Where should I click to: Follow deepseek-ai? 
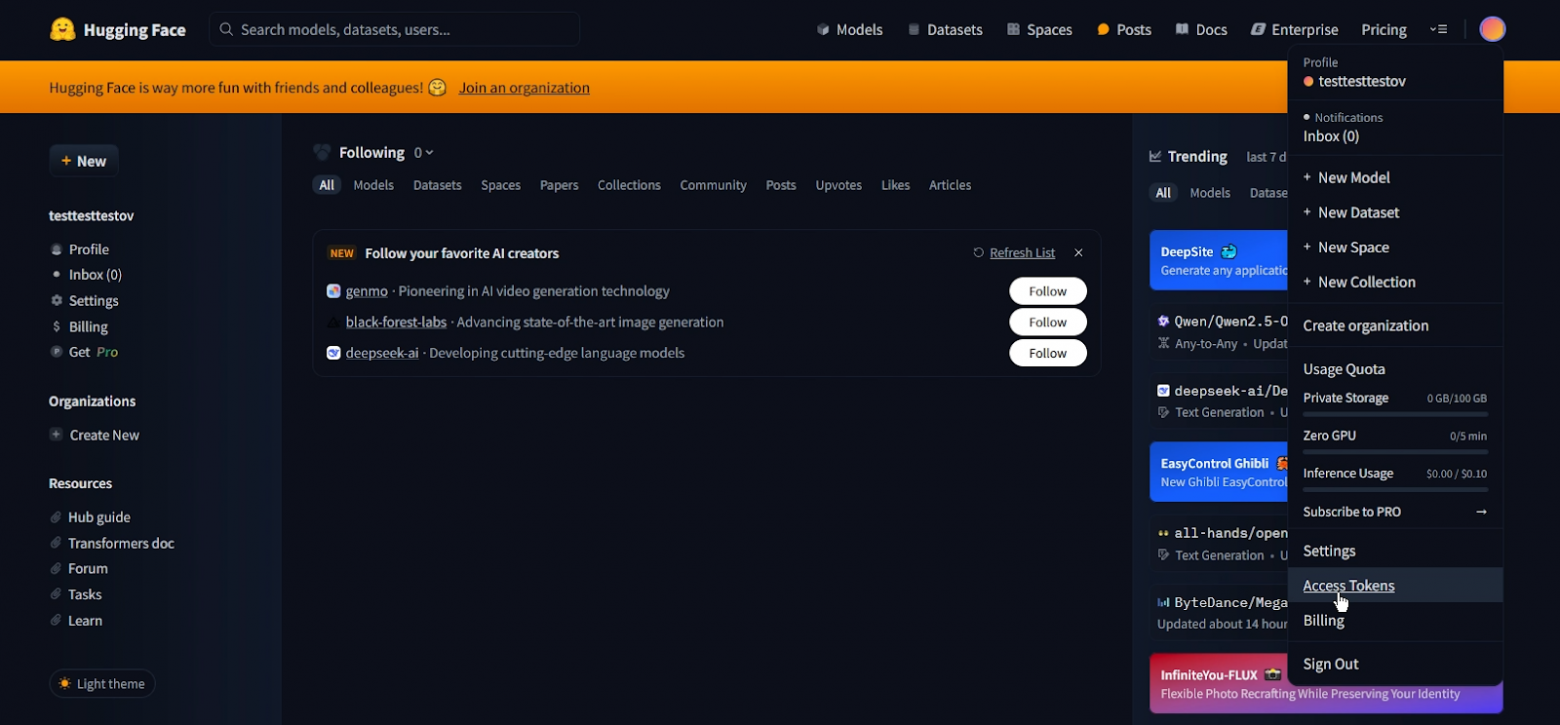(x=1048, y=353)
